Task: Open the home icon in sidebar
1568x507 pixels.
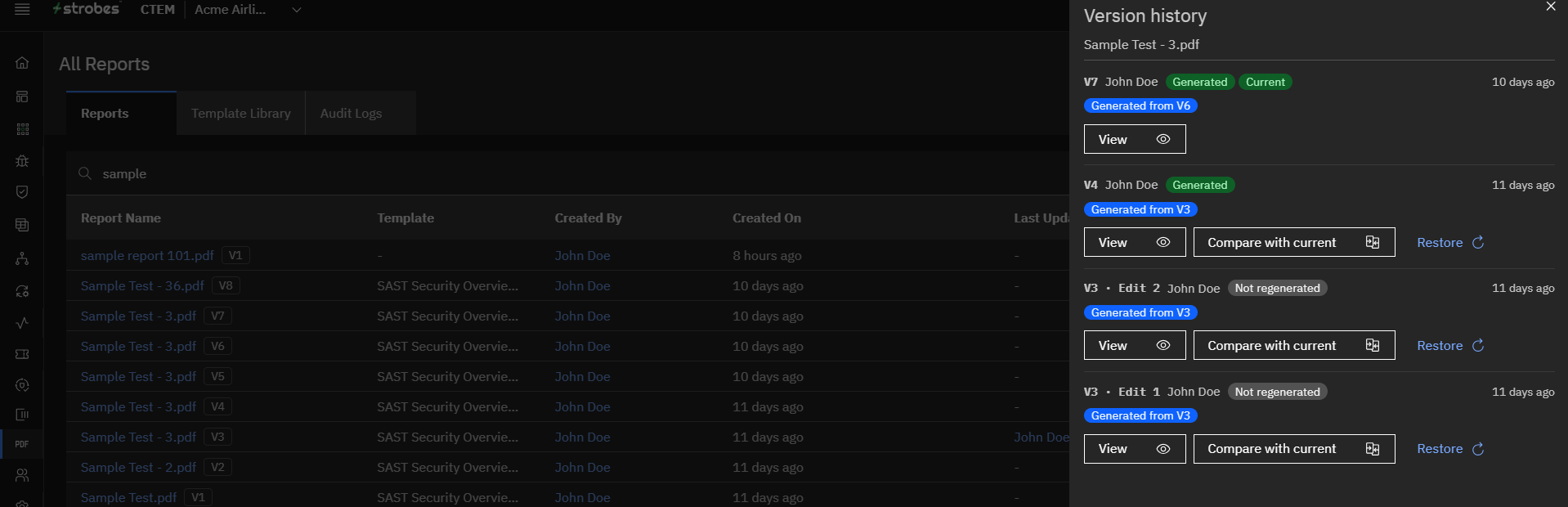Action: click(x=22, y=63)
